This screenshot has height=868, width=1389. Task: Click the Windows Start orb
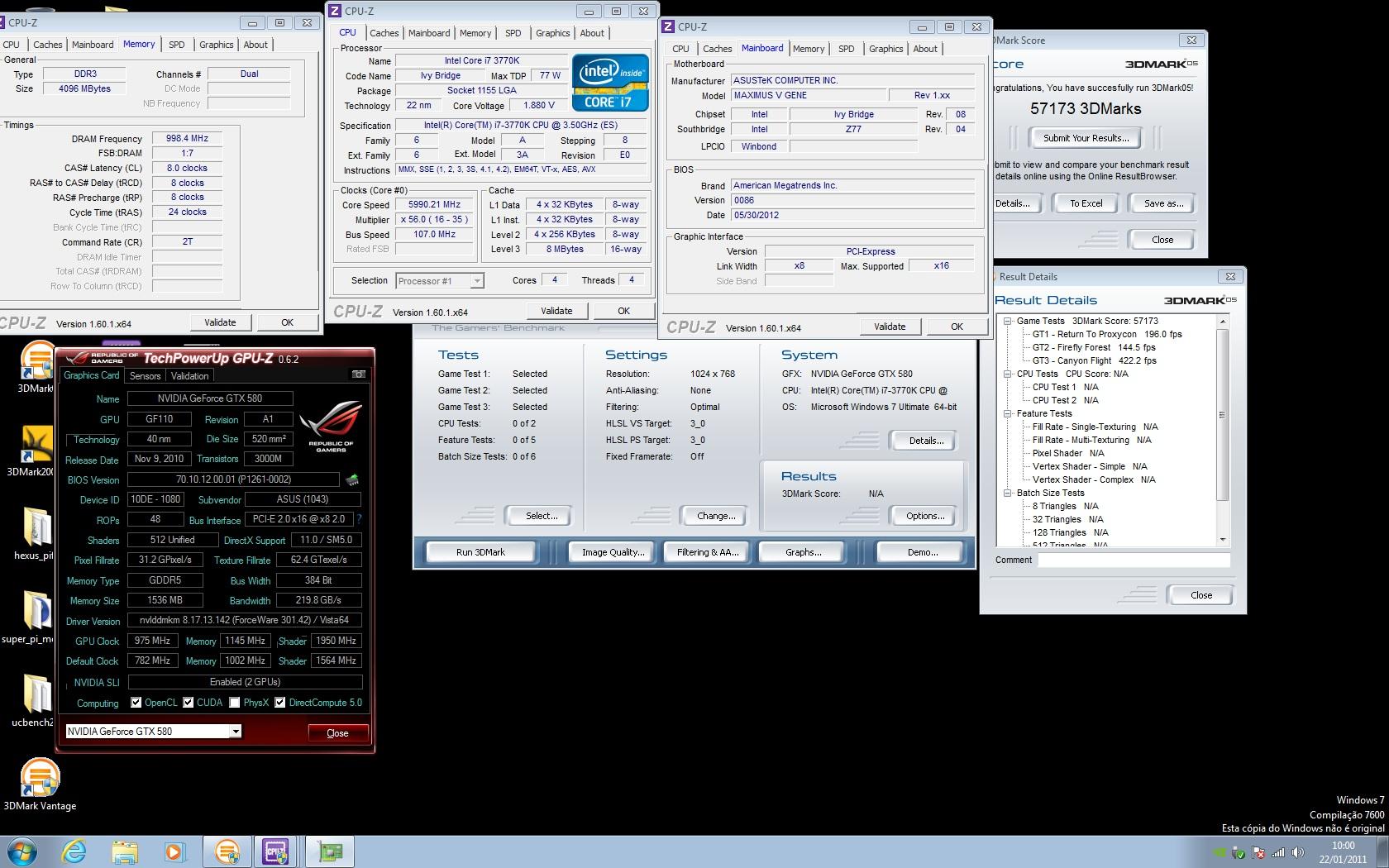(x=23, y=851)
